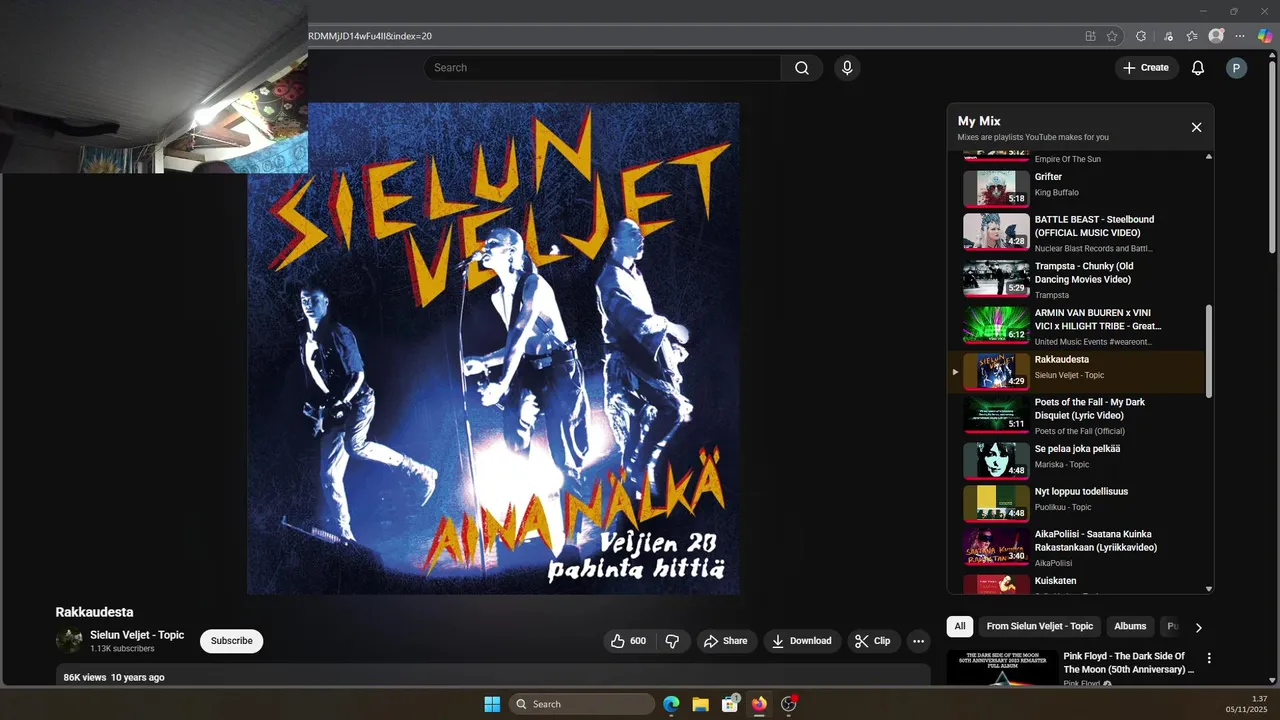Open YouTube notifications bell
Viewport: 1280px width, 720px height.
tap(1198, 68)
